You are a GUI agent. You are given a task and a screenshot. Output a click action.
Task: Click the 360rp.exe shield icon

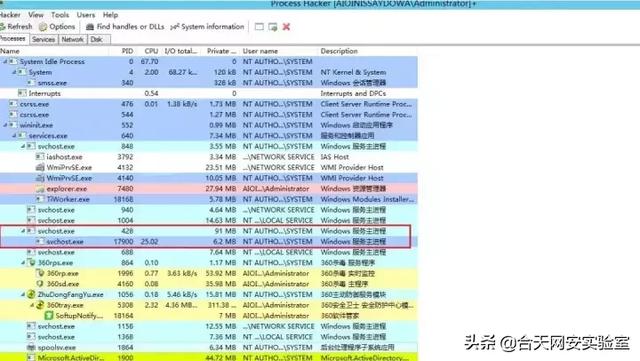pyautogui.click(x=40, y=273)
